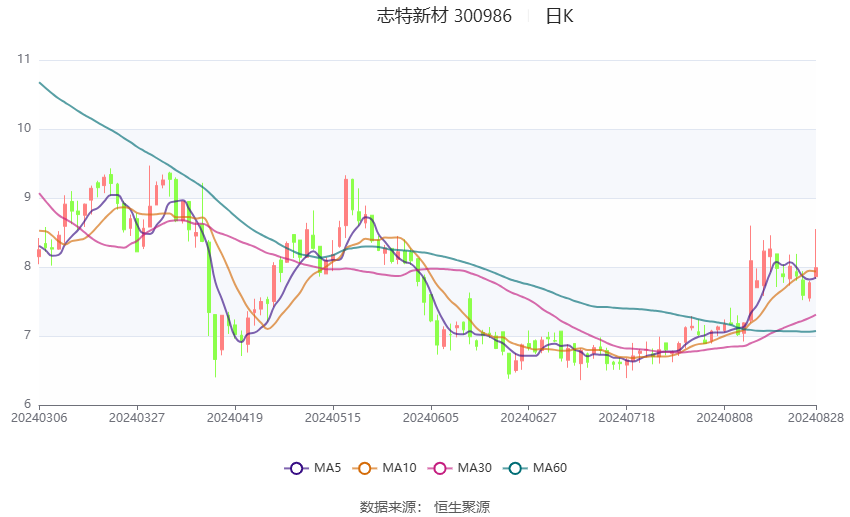Viewport: 850px width, 517px height.
Task: Click the 20240306 date axis label
Action: 39,418
